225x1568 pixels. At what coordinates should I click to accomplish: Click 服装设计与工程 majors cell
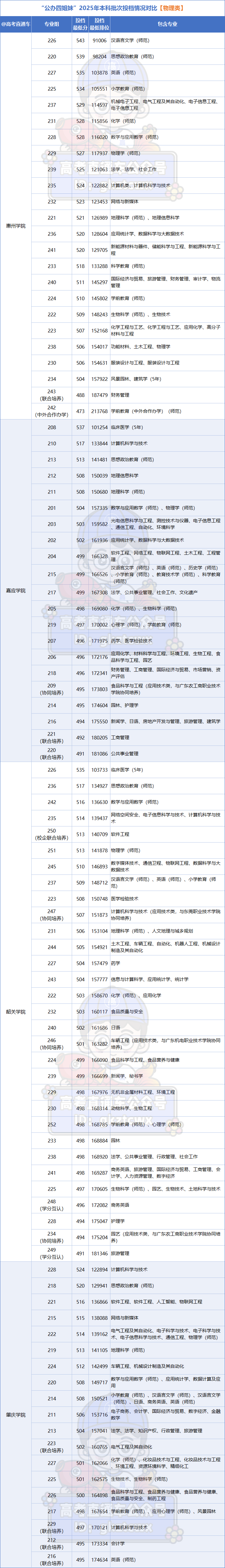145,363
